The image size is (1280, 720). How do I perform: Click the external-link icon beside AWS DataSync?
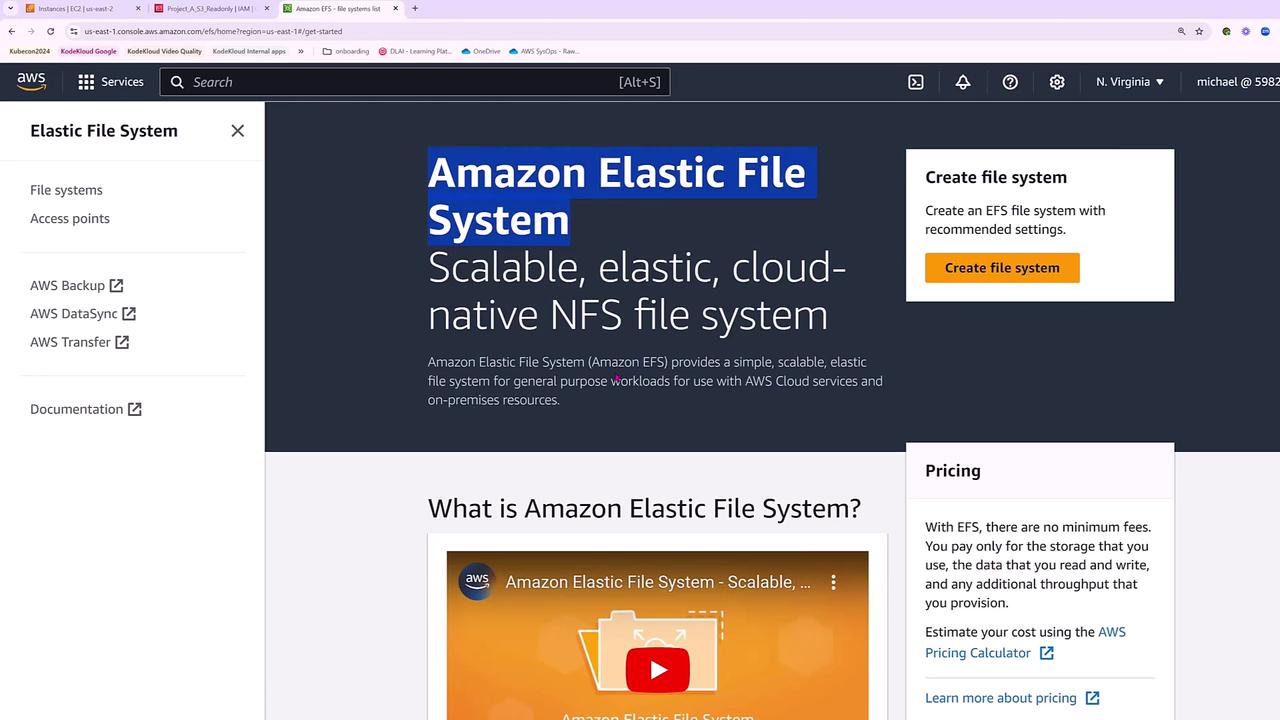(129, 314)
